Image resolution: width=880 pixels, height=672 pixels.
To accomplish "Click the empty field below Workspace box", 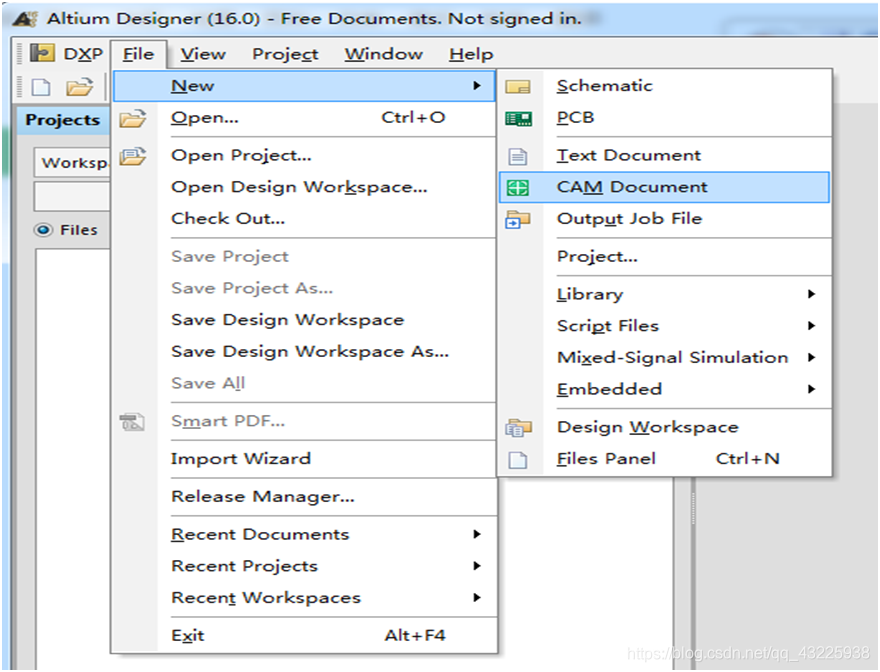I will (72, 196).
